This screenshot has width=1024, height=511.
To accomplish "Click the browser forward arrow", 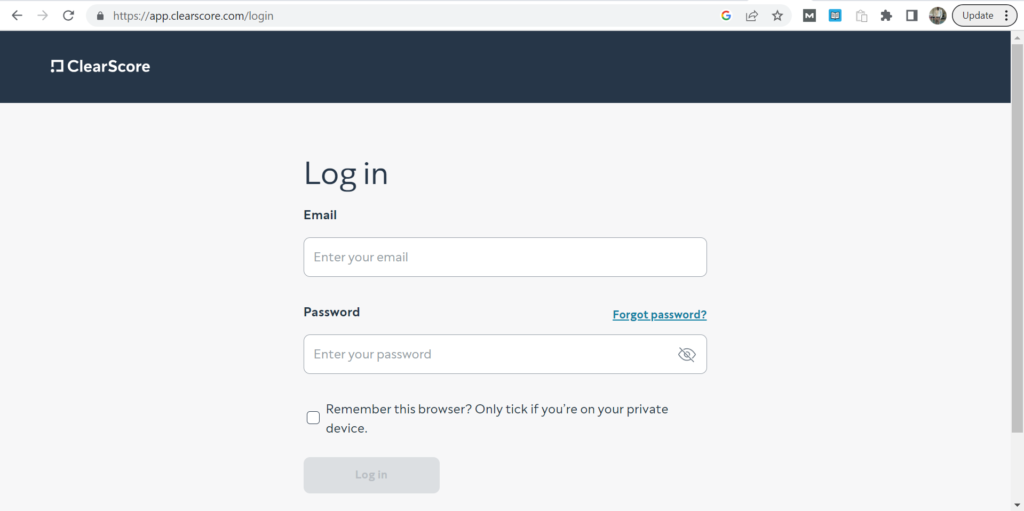I will click(42, 16).
